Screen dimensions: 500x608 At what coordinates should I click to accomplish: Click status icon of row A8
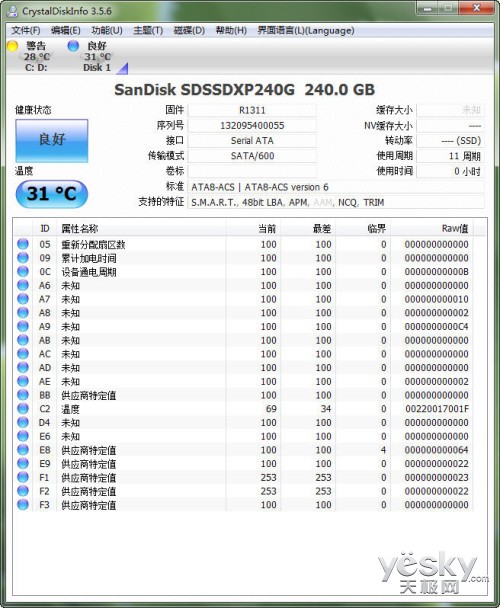pos(23,313)
